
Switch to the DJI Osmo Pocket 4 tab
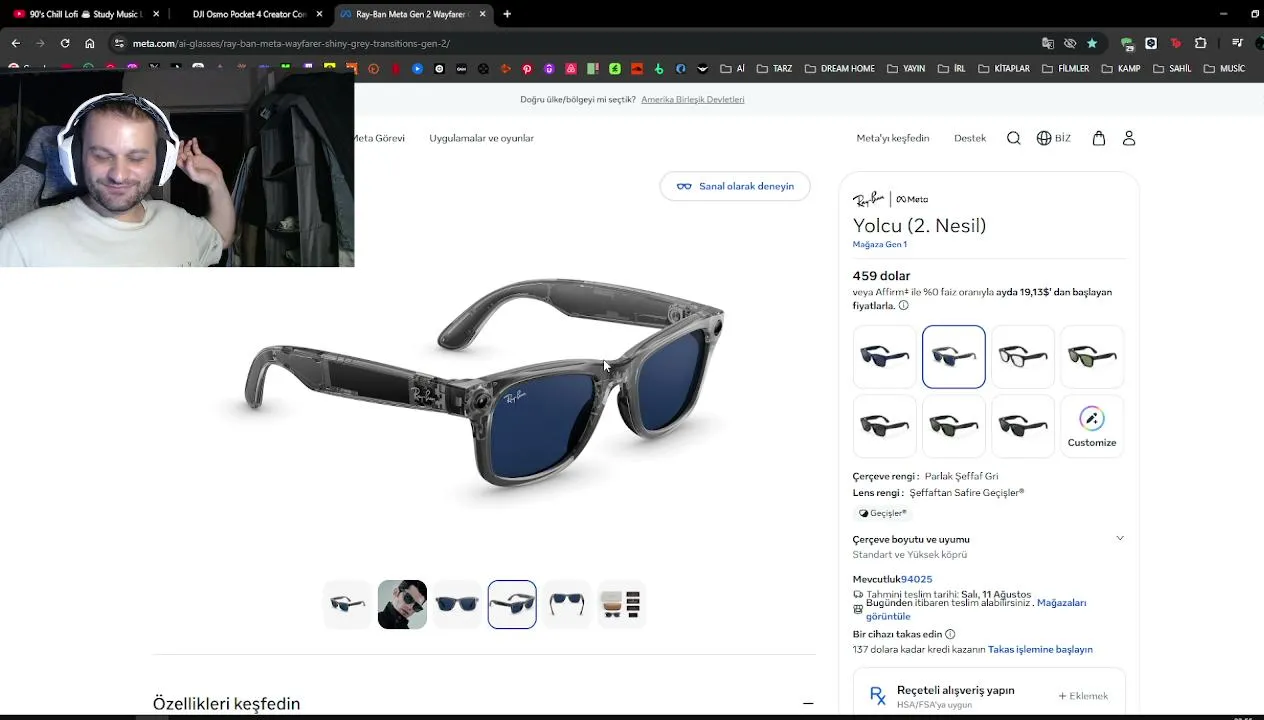pyautogui.click(x=250, y=14)
